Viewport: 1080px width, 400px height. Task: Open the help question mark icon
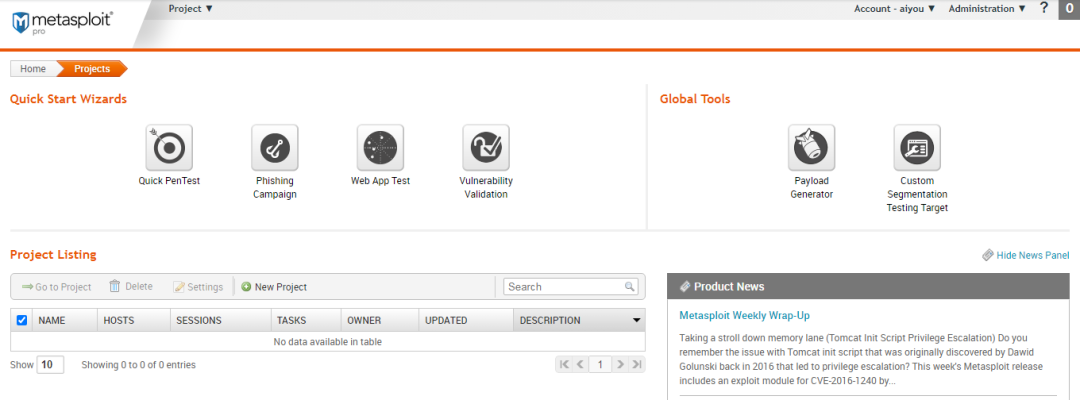(1044, 8)
